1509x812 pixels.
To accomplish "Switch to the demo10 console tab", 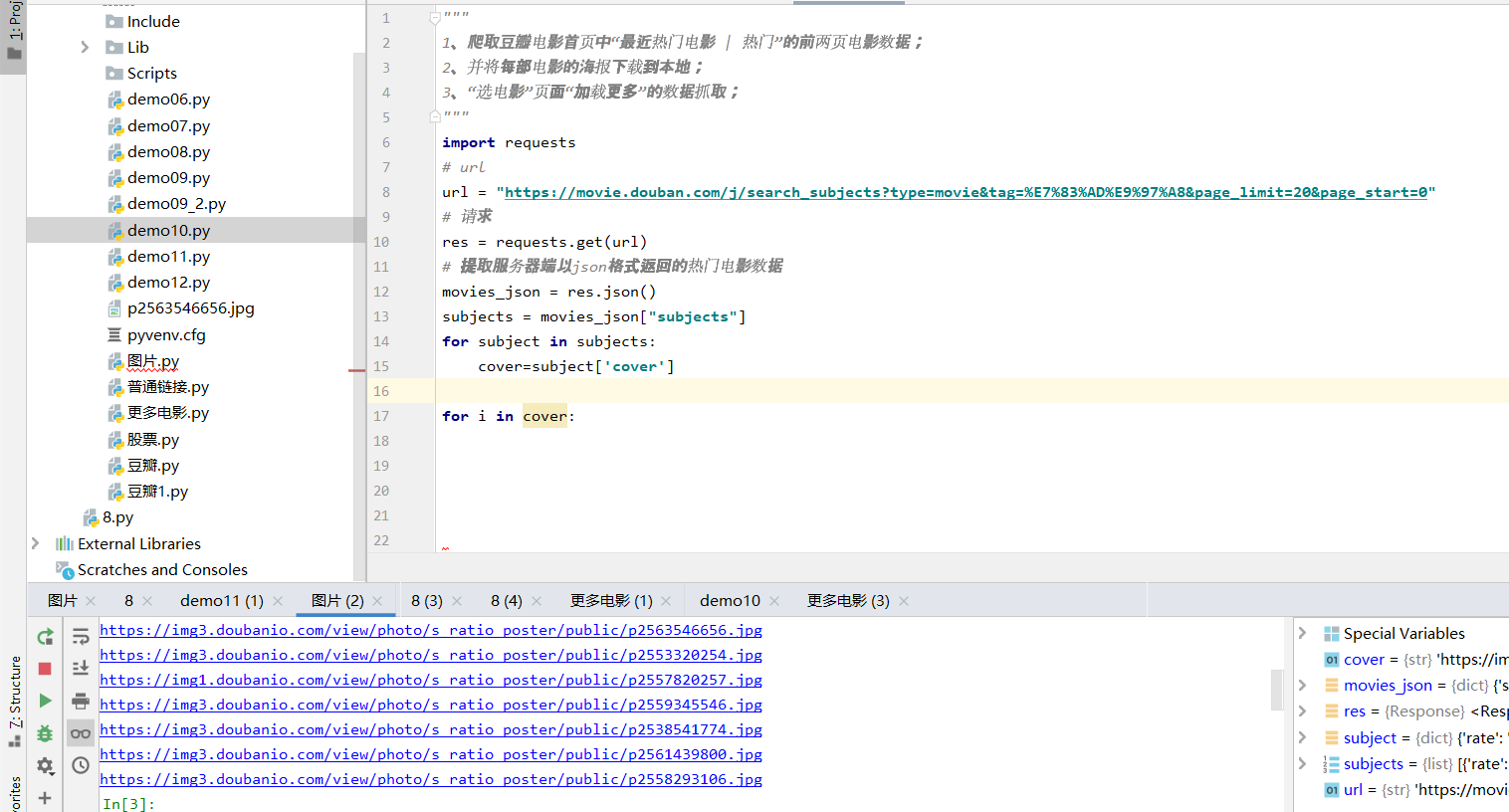I will [x=730, y=601].
